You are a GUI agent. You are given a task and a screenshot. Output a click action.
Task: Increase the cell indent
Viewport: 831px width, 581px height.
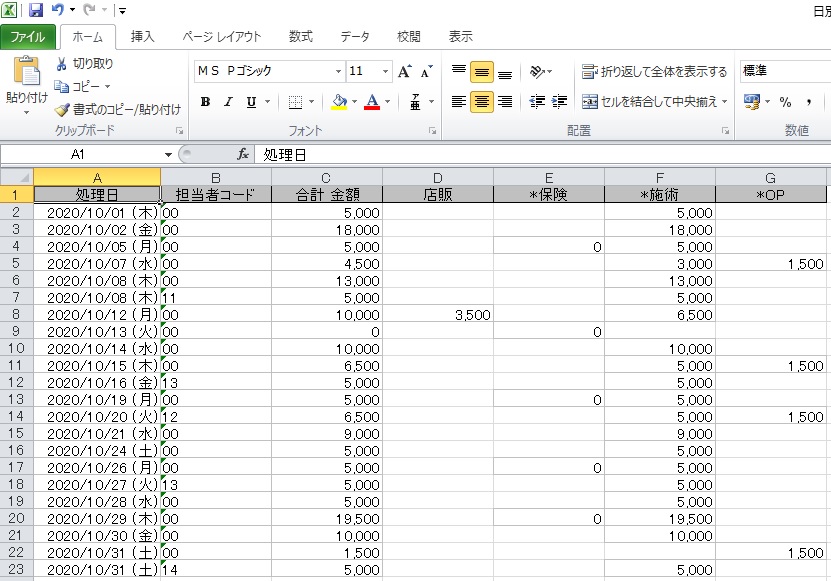coord(560,101)
